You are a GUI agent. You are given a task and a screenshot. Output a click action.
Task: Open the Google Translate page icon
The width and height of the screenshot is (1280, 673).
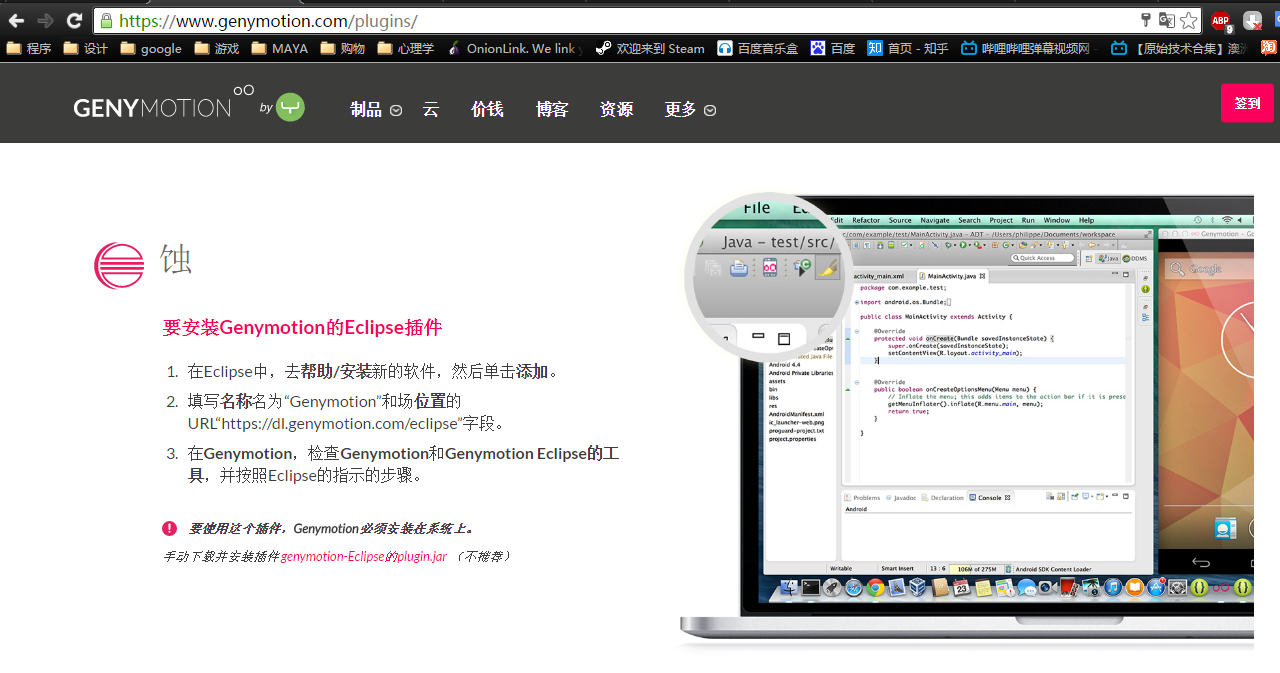point(1167,20)
